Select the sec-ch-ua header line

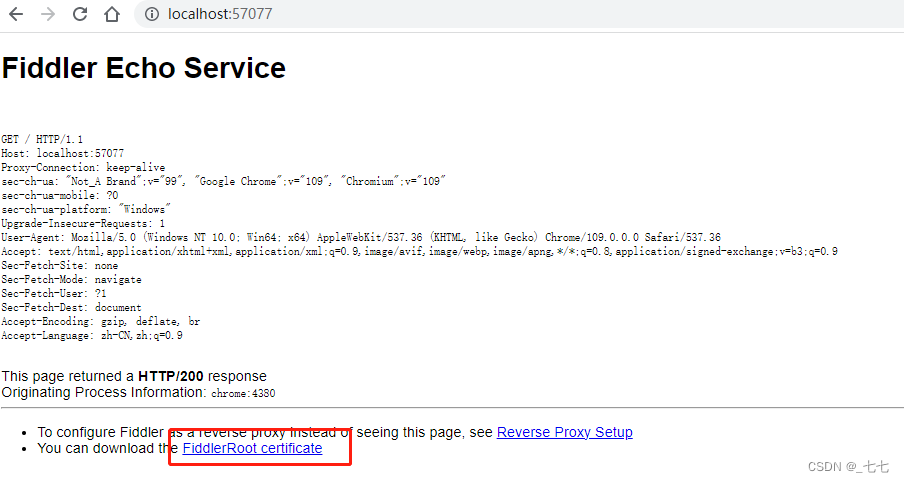coord(224,181)
